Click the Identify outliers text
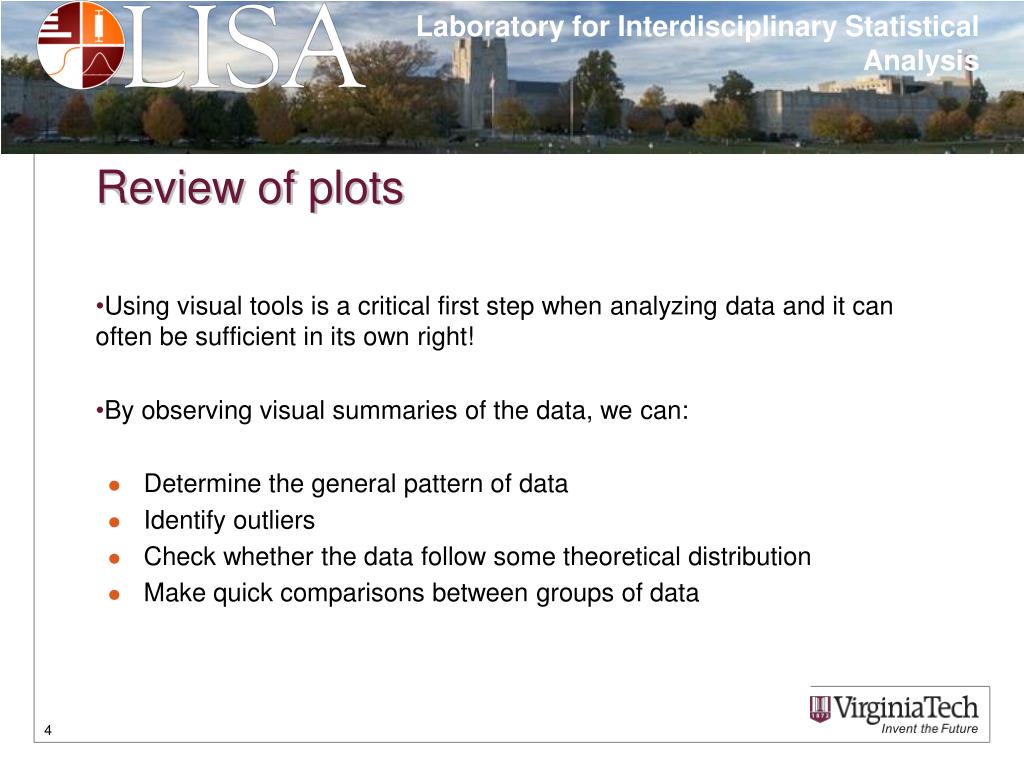 tap(229, 520)
